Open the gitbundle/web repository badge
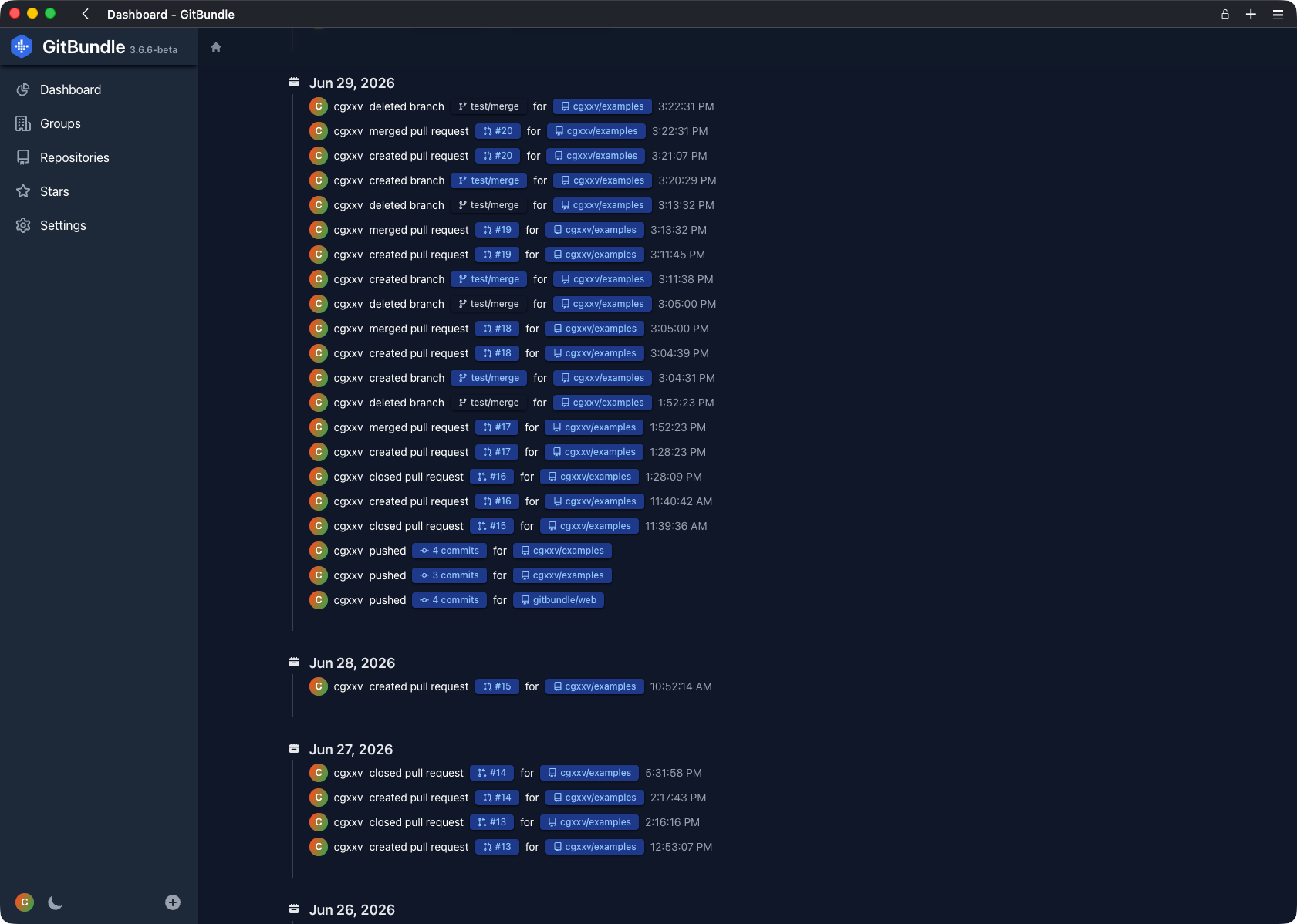Image resolution: width=1297 pixels, height=924 pixels. coord(559,600)
